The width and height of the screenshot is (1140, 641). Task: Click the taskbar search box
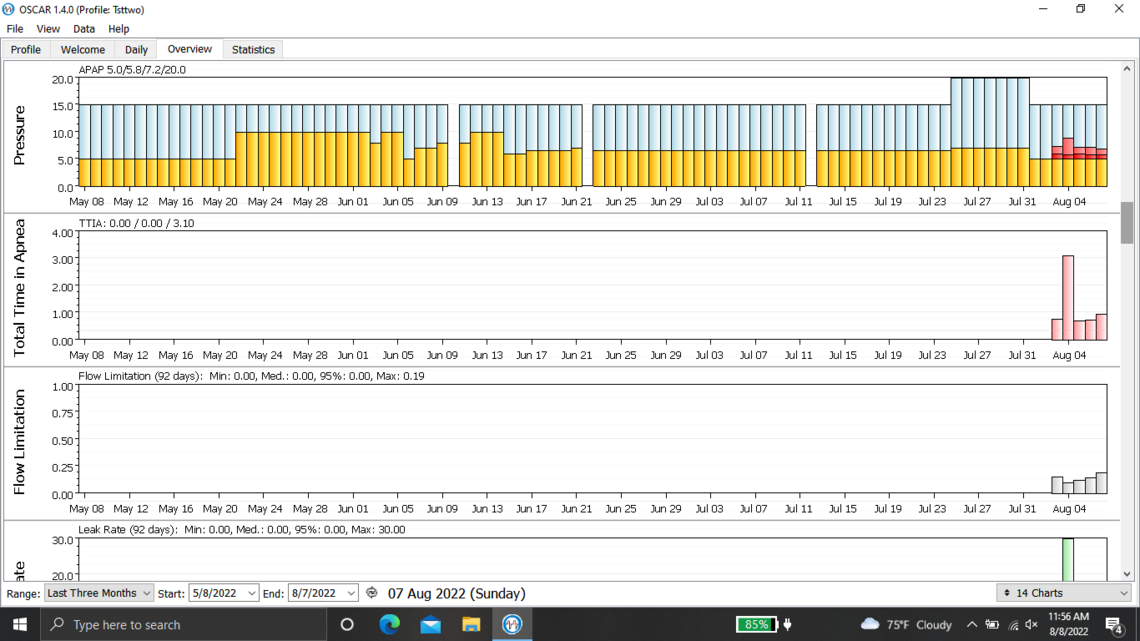183,624
